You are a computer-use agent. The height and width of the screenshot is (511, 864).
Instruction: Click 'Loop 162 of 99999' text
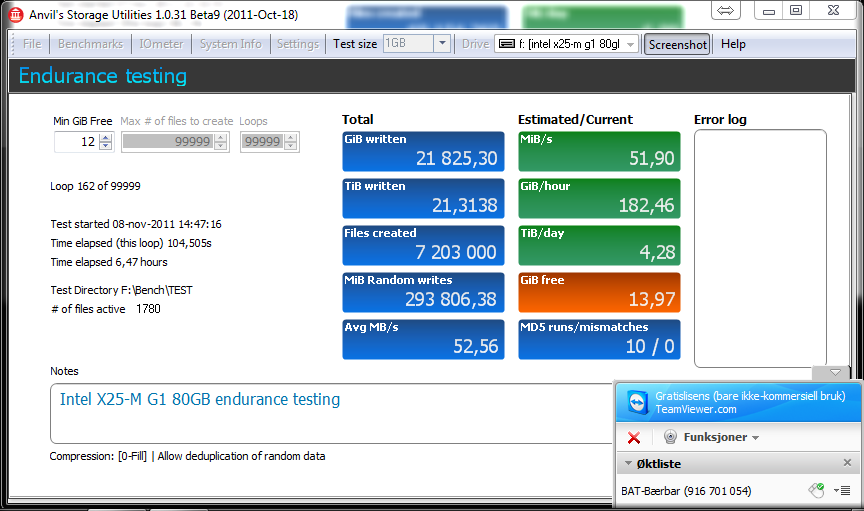click(95, 186)
